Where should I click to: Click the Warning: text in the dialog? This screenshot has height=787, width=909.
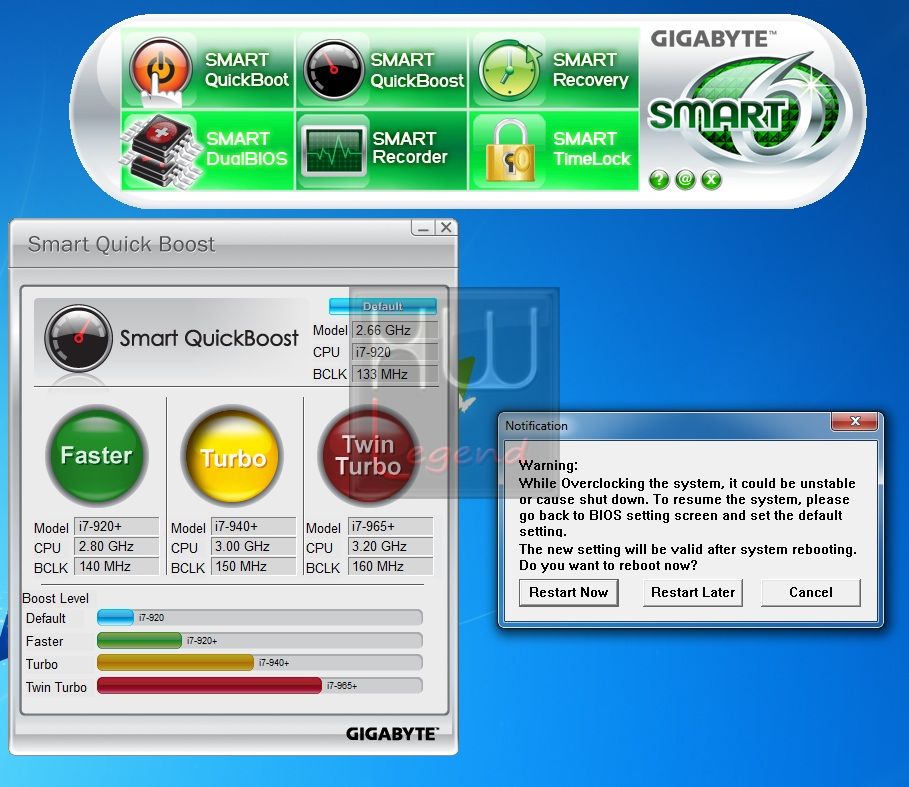[x=548, y=465]
